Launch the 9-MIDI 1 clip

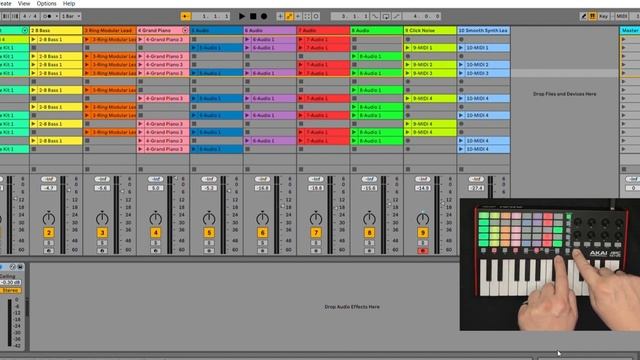click(407, 48)
